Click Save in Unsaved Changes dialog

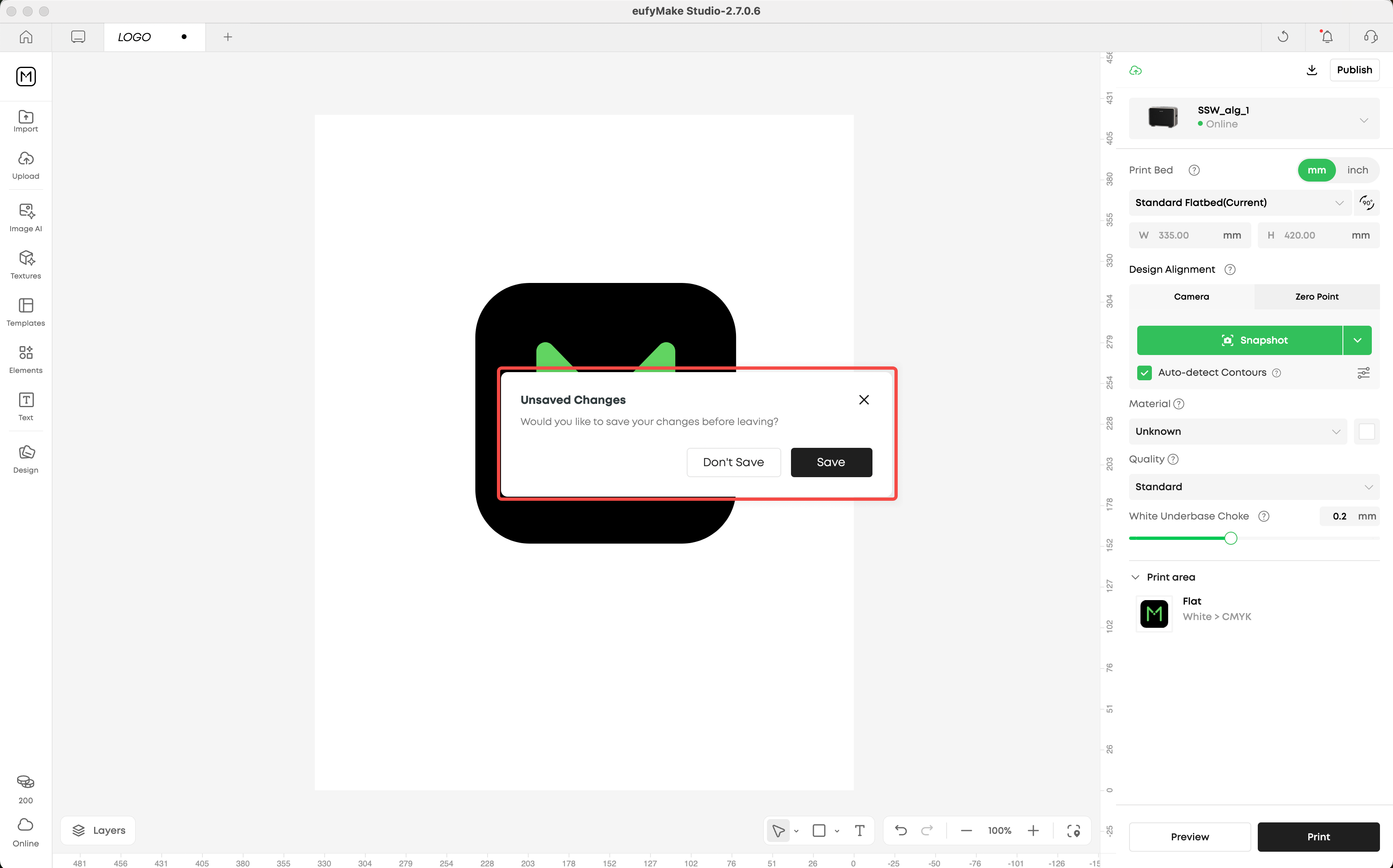pos(831,462)
